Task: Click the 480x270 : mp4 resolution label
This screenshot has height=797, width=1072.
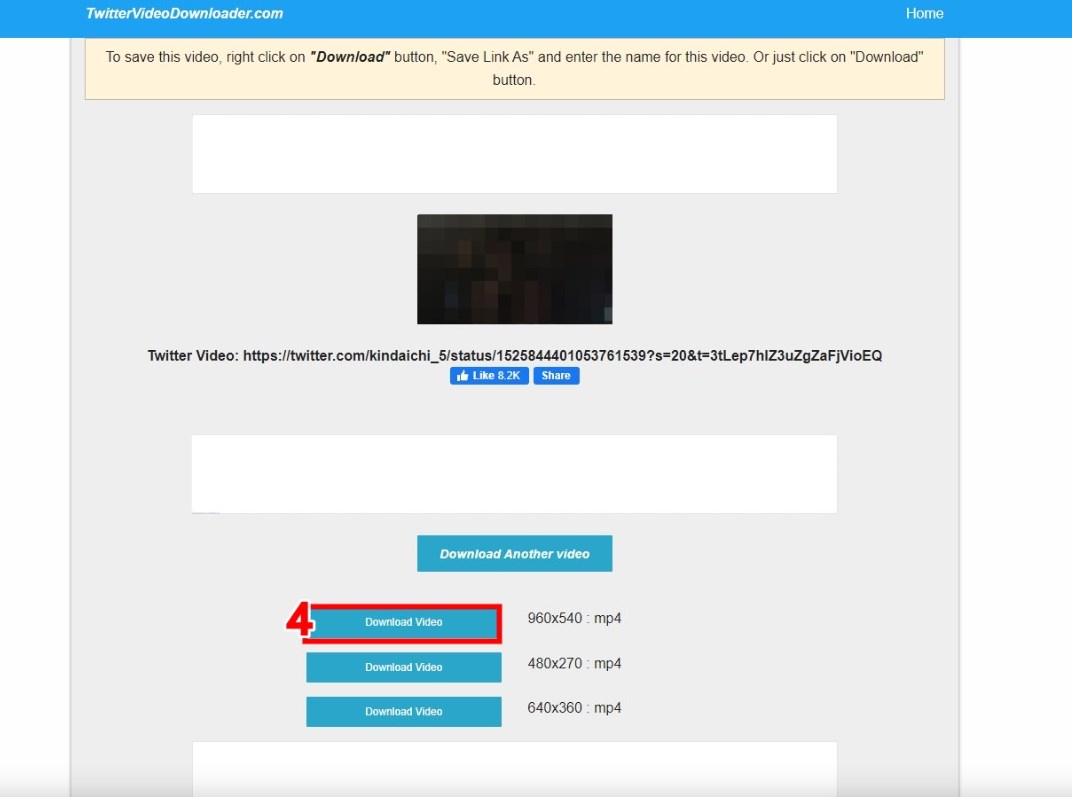Action: 574,664
